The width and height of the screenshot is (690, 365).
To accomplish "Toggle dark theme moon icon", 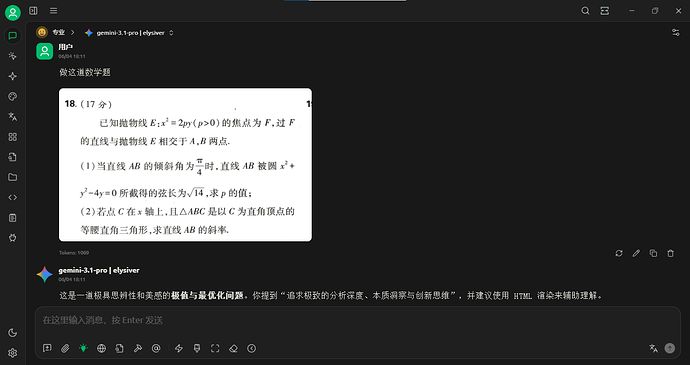I will [13, 333].
